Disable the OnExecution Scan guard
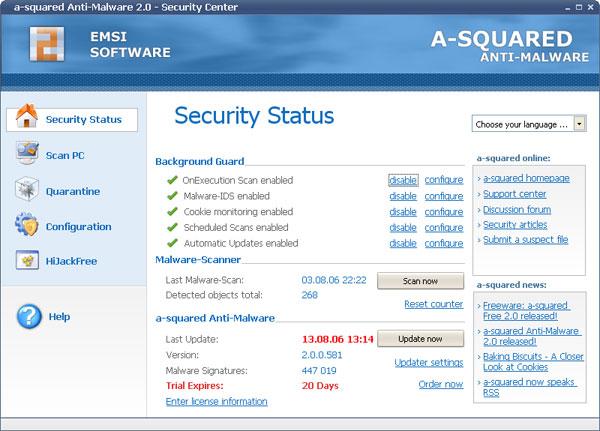 403,180
